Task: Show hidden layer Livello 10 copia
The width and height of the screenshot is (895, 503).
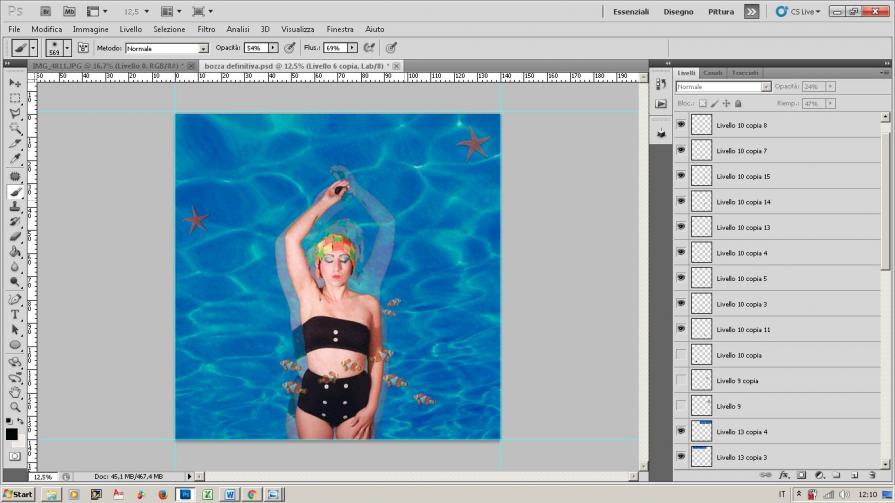Action: 681,355
